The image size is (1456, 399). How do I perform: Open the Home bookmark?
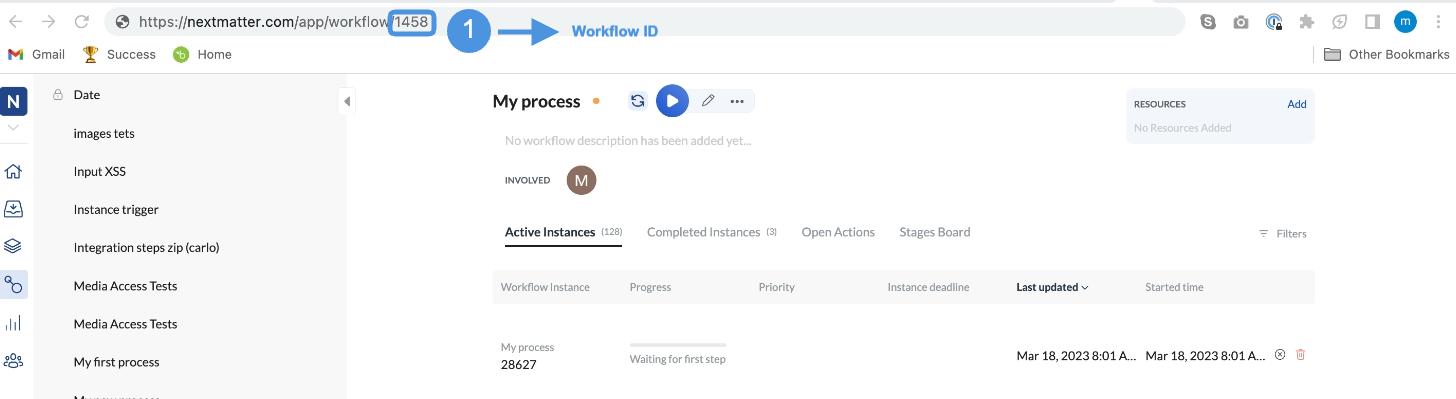tap(202, 54)
